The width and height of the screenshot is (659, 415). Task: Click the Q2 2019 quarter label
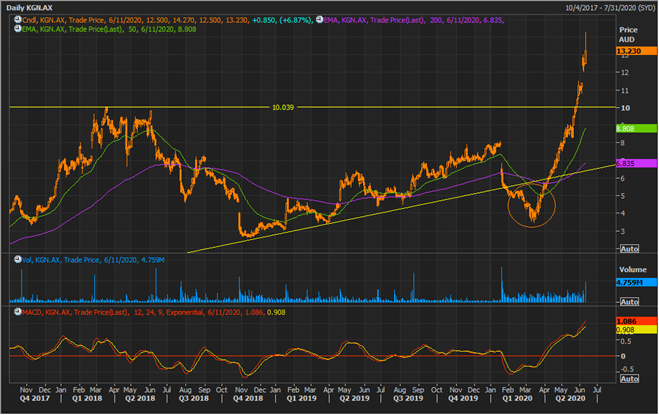pyautogui.click(x=354, y=398)
